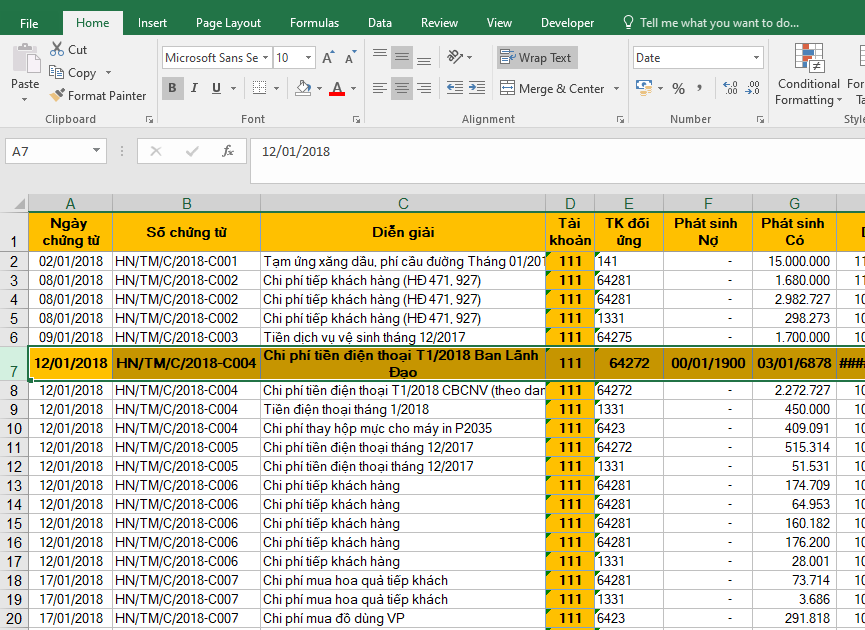The width and height of the screenshot is (865, 630).
Task: Click the Format Painter brush
Action: pyautogui.click(x=58, y=96)
